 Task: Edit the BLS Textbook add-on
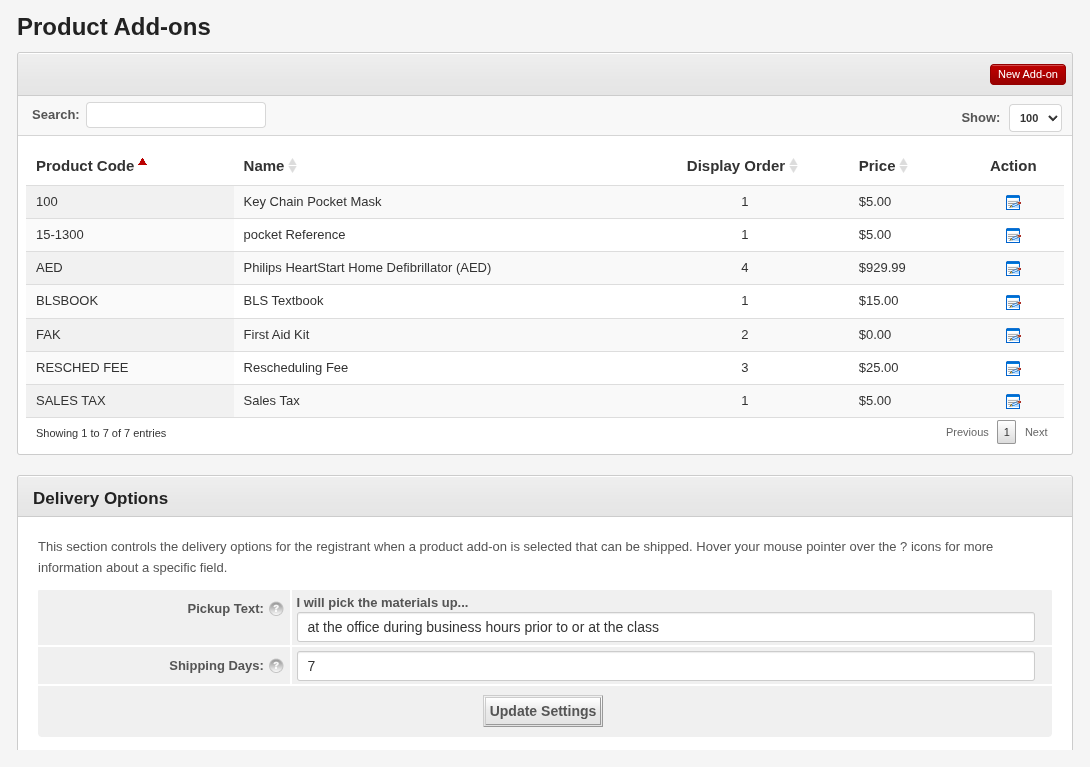[x=1013, y=302]
